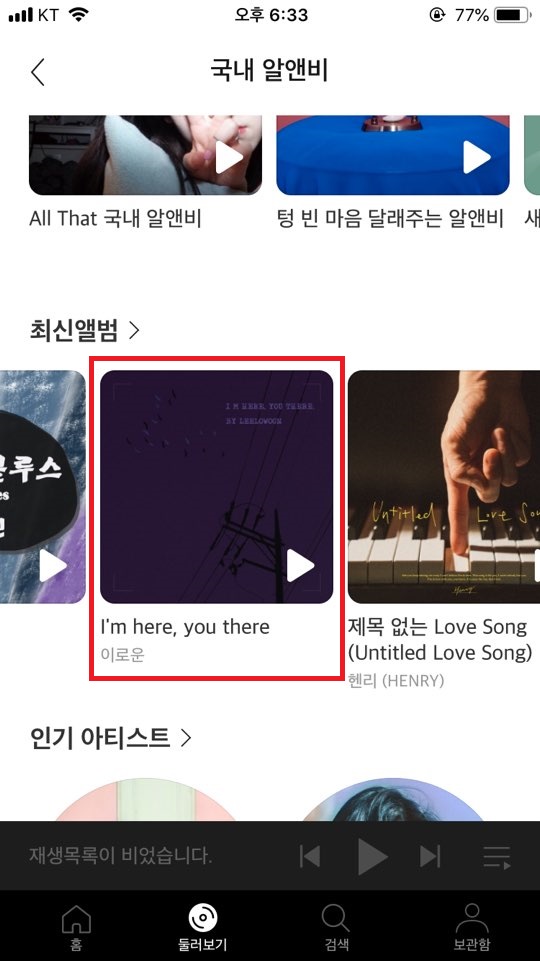The height and width of the screenshot is (961, 540).
Task: Open the 제목 없는 Love Song title link
Action: tap(439, 639)
